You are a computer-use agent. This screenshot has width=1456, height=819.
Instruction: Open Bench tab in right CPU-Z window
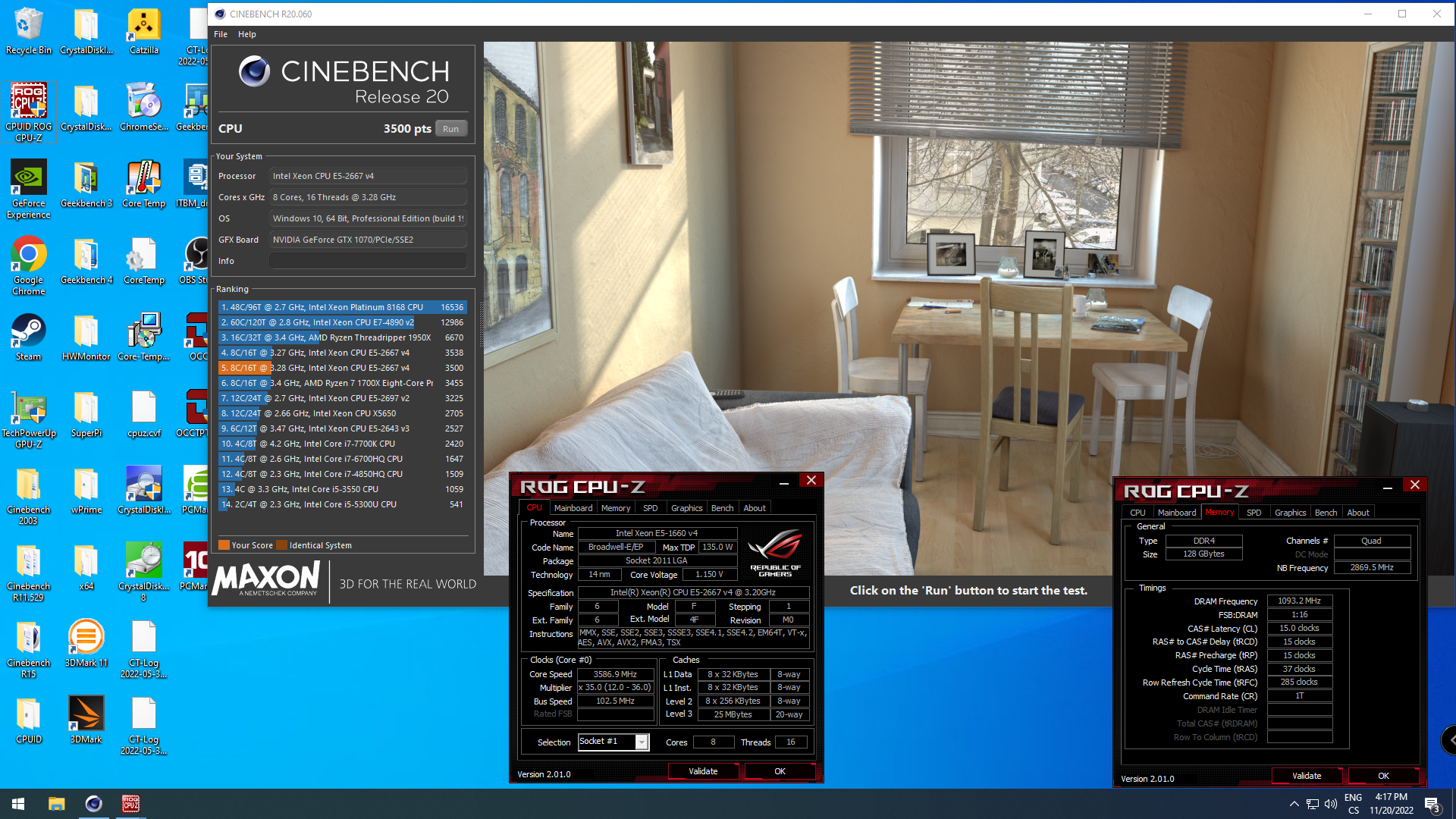tap(1326, 513)
